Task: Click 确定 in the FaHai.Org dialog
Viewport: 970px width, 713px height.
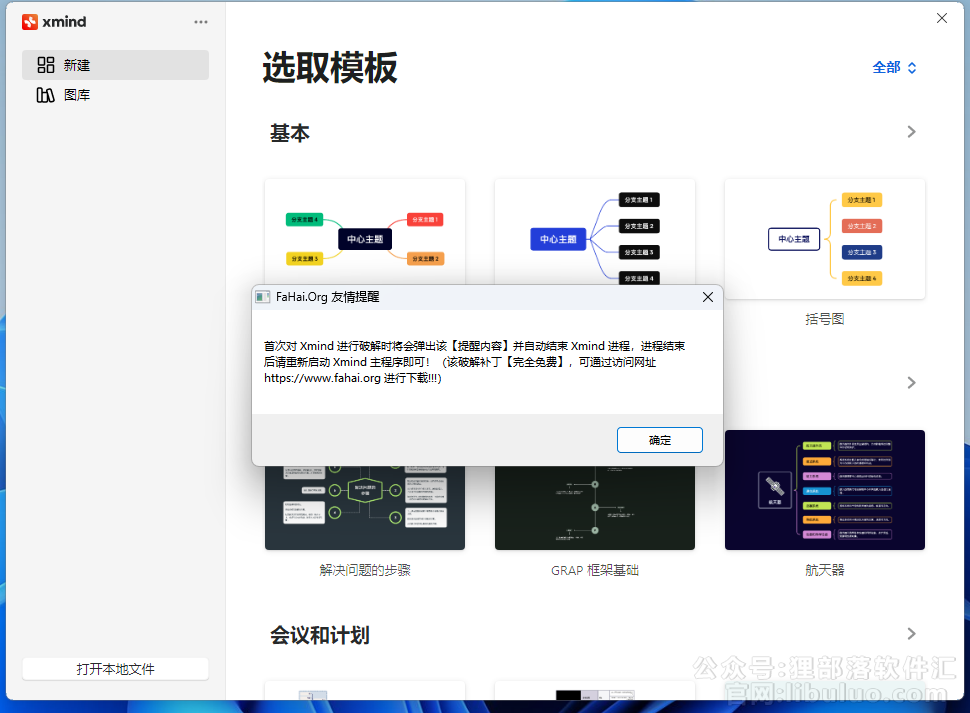Action: (659, 440)
